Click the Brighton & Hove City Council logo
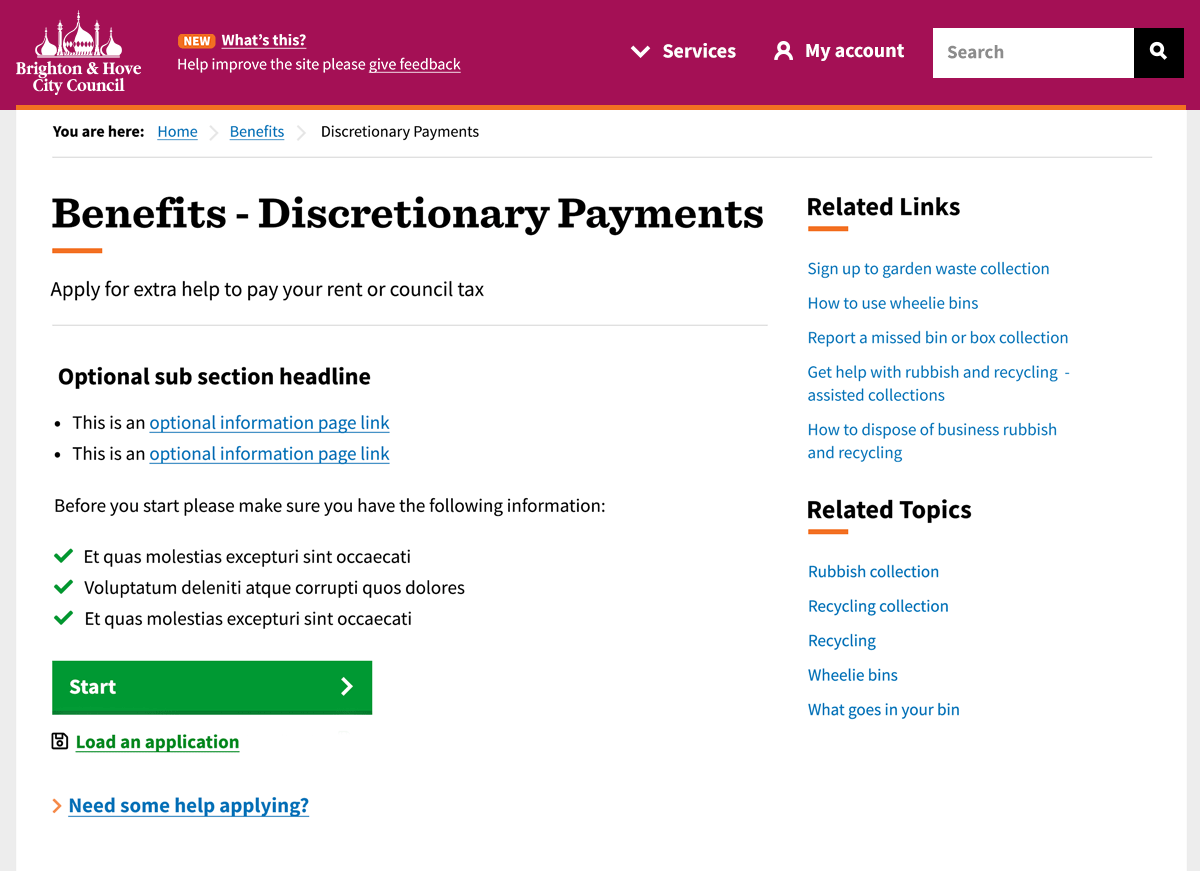 78,53
